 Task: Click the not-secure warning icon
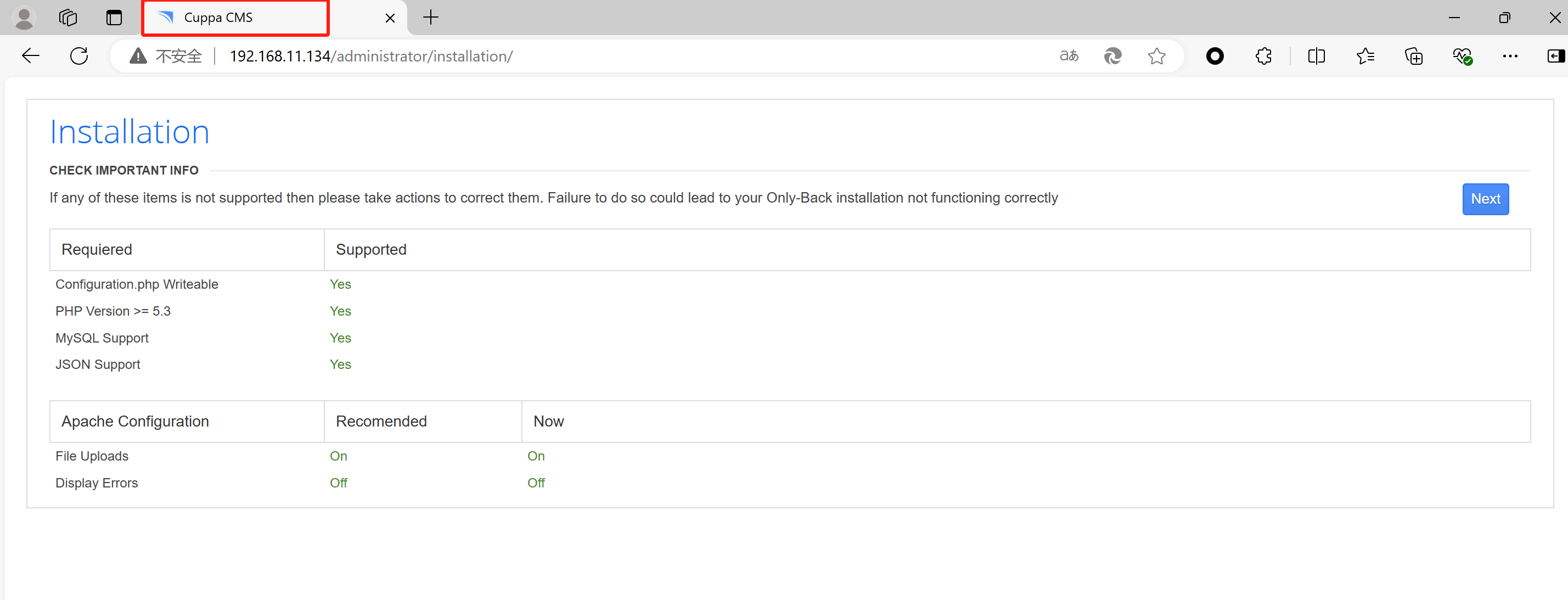coord(138,56)
